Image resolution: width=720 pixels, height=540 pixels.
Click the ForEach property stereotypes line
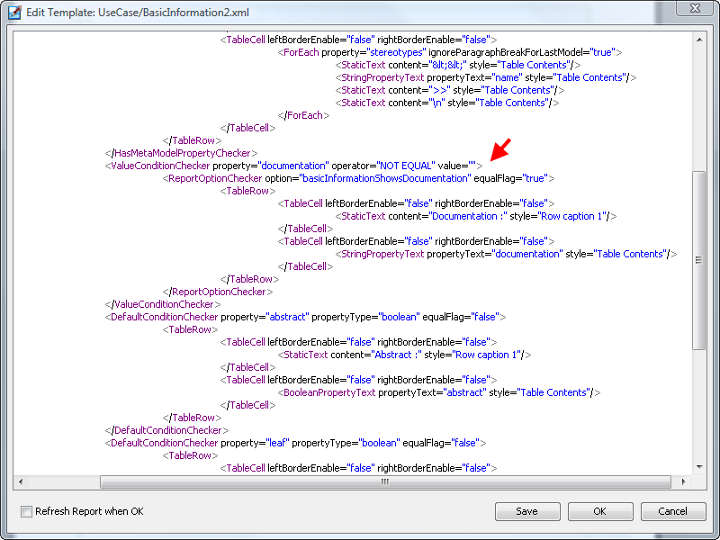click(450, 52)
